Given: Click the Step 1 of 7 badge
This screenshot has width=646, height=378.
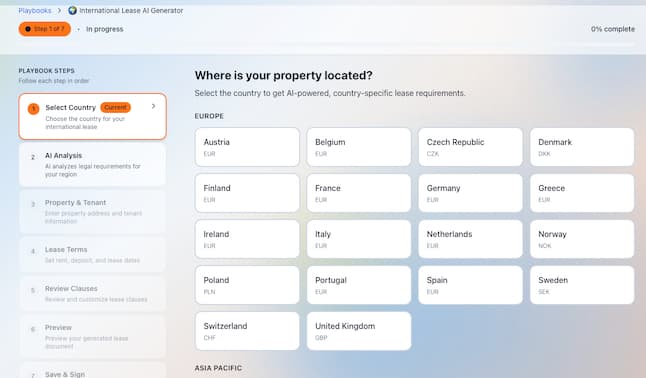Looking at the screenshot, I should click(x=44, y=29).
